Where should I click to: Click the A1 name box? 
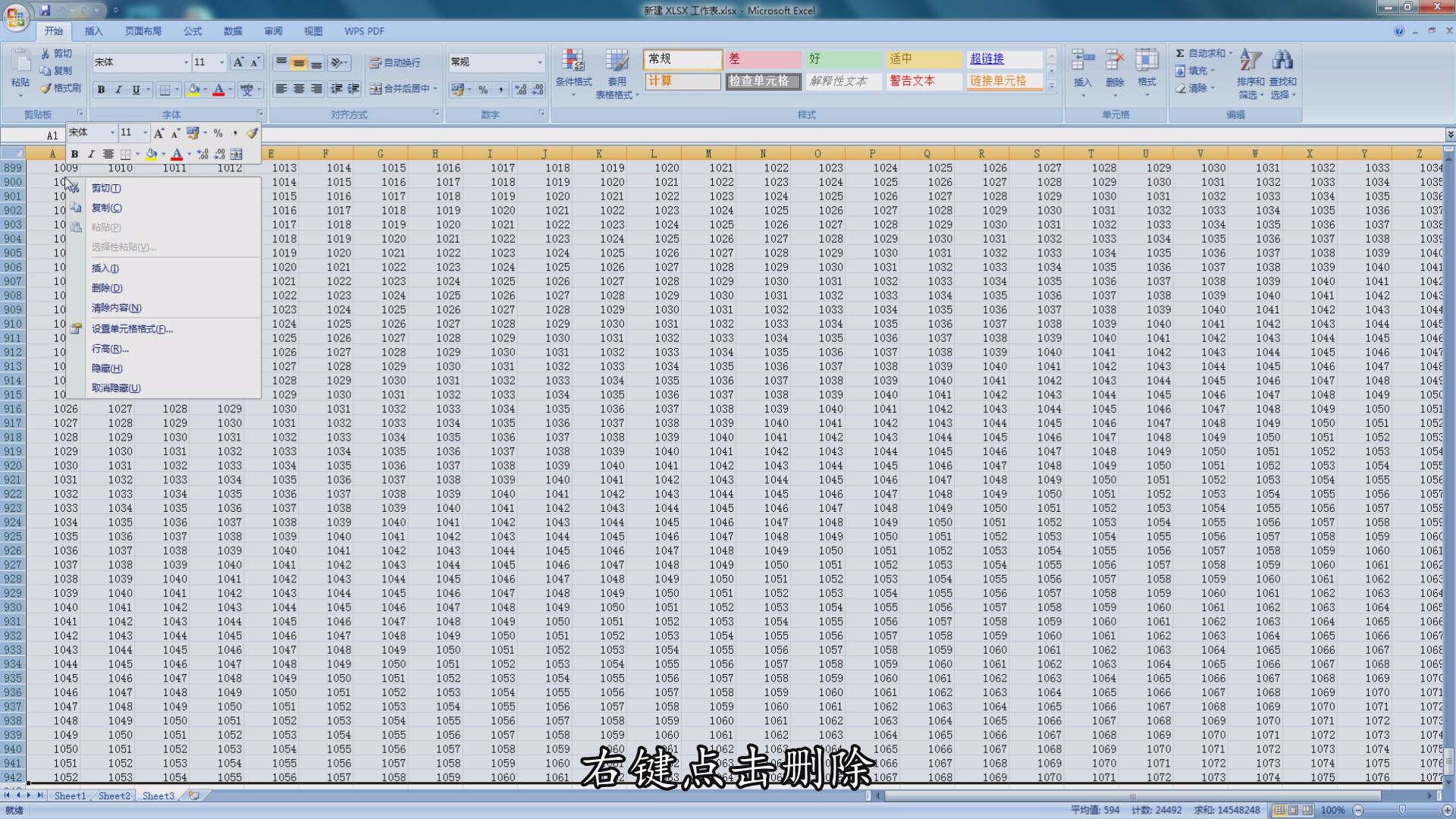point(33,136)
